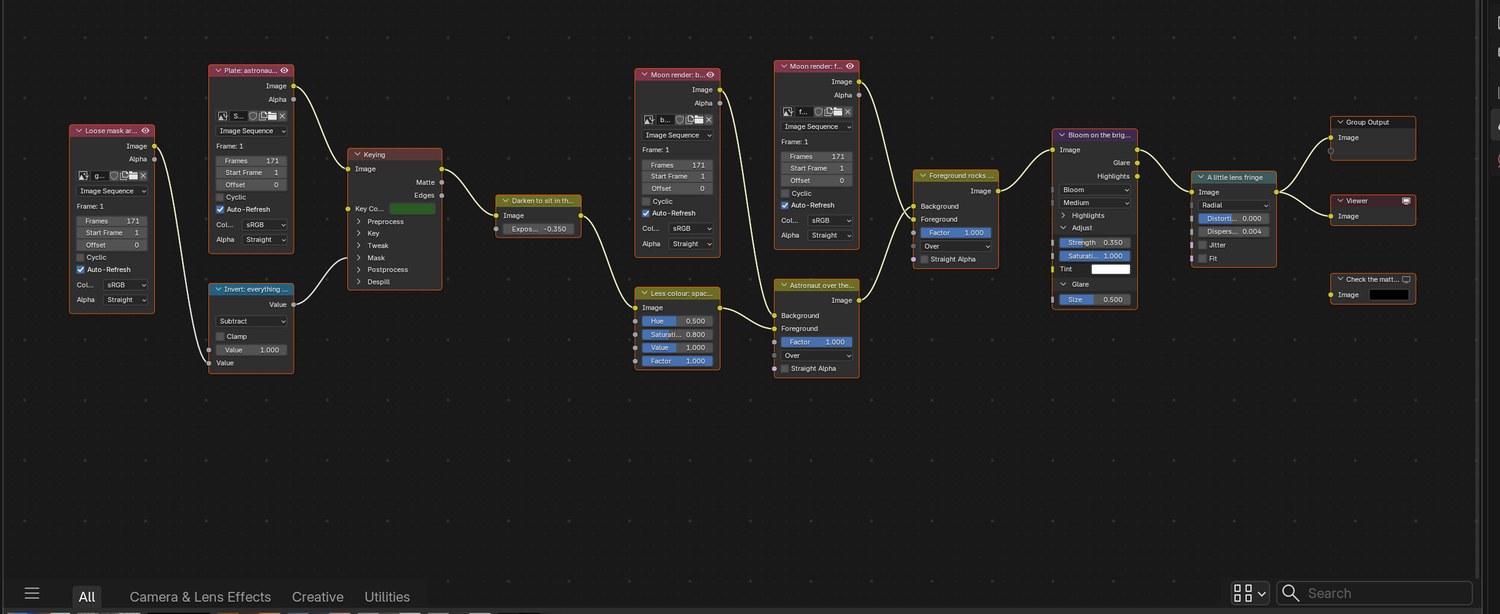Open the hamburger menu in asset shelf
This screenshot has height=614, width=1500.
[31, 593]
